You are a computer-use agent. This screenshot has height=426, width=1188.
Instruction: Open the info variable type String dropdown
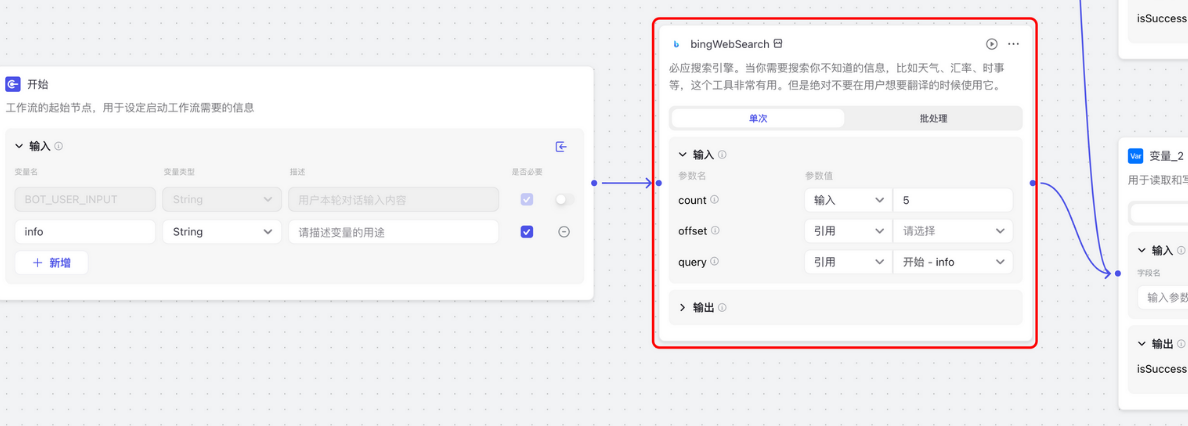pyautogui.click(x=220, y=232)
